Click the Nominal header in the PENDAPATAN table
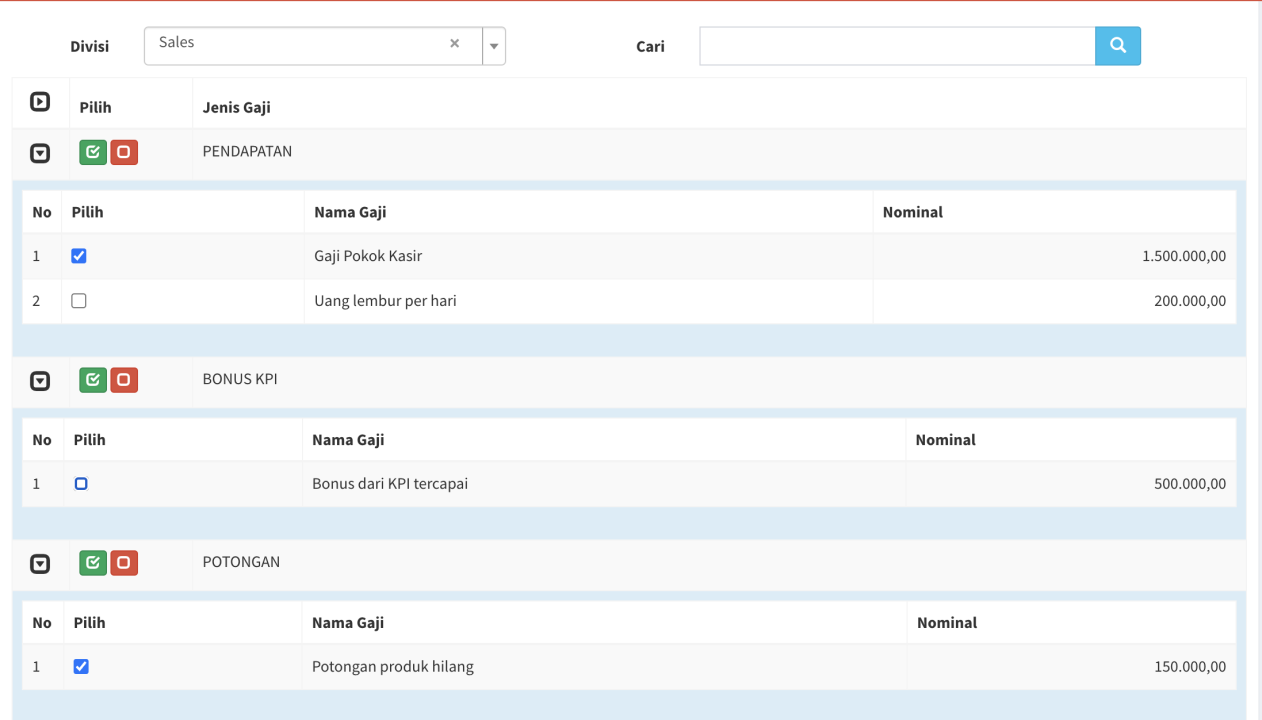This screenshot has width=1262, height=720. pyautogui.click(x=912, y=212)
